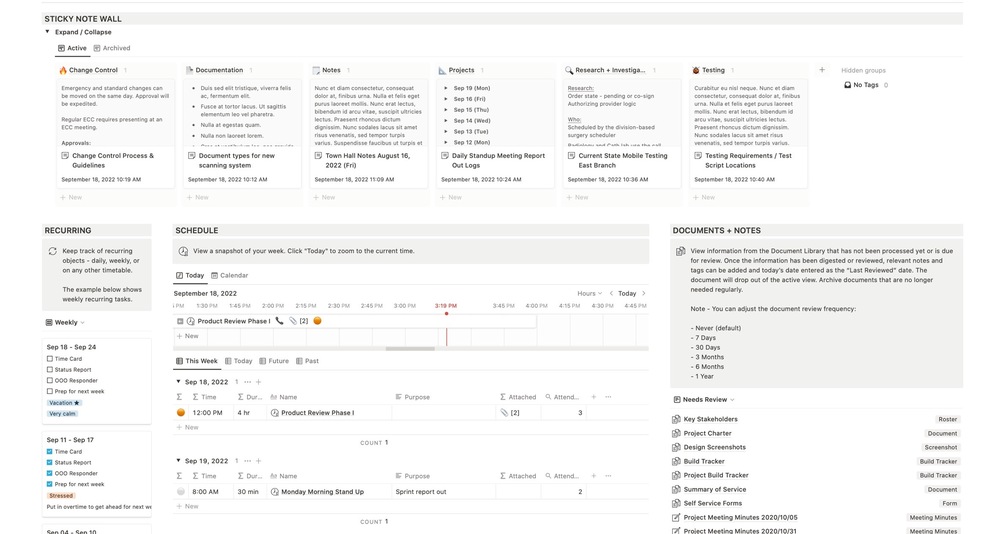Check Prep for next week in Sep 18 - Sep 24
This screenshot has width=1005, height=534.
click(x=49, y=391)
